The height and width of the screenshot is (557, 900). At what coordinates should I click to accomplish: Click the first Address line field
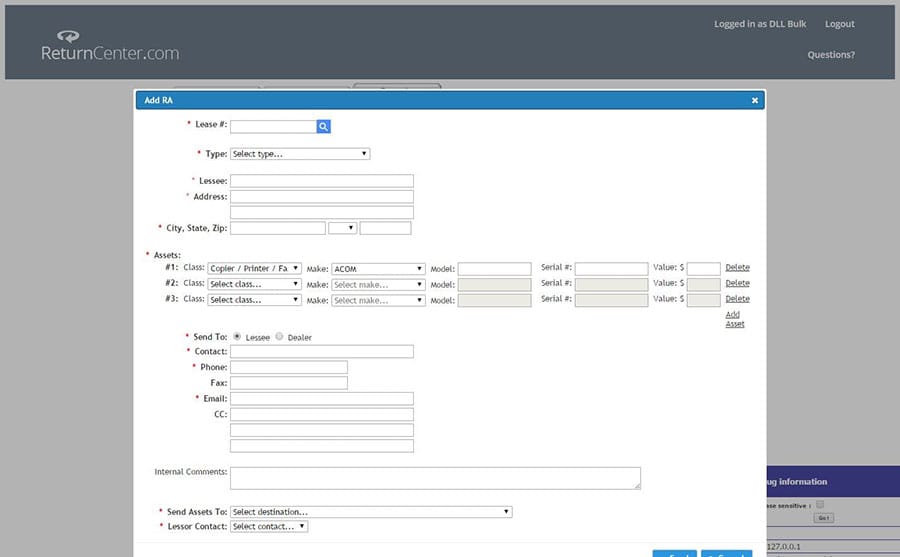[321, 196]
